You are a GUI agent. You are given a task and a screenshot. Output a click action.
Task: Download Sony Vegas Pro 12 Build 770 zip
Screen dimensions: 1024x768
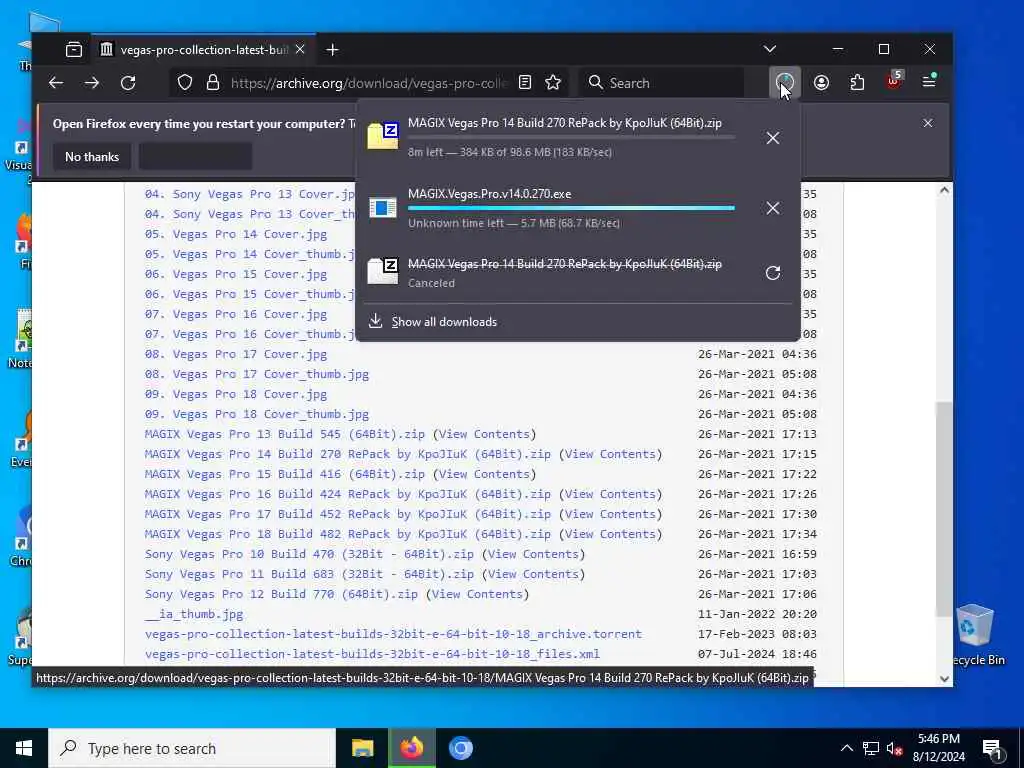click(281, 594)
